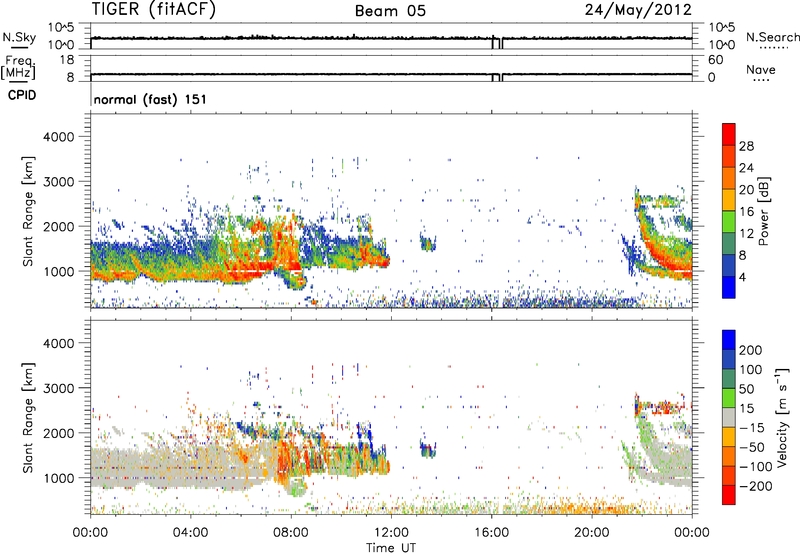Click the red-blue echo band near 2500 km in velocity panel
Image resolution: width=800 pixels, height=554 pixels.
coord(659,407)
